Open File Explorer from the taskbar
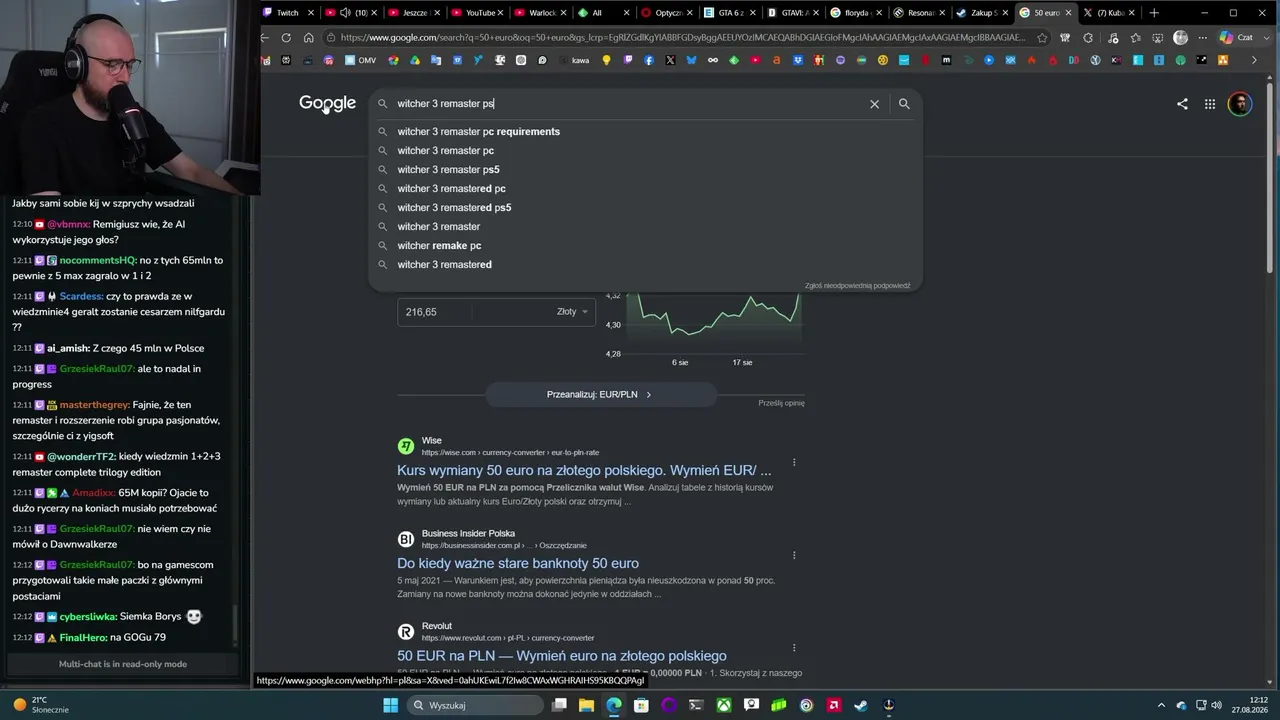Image resolution: width=1280 pixels, height=720 pixels. [x=586, y=705]
